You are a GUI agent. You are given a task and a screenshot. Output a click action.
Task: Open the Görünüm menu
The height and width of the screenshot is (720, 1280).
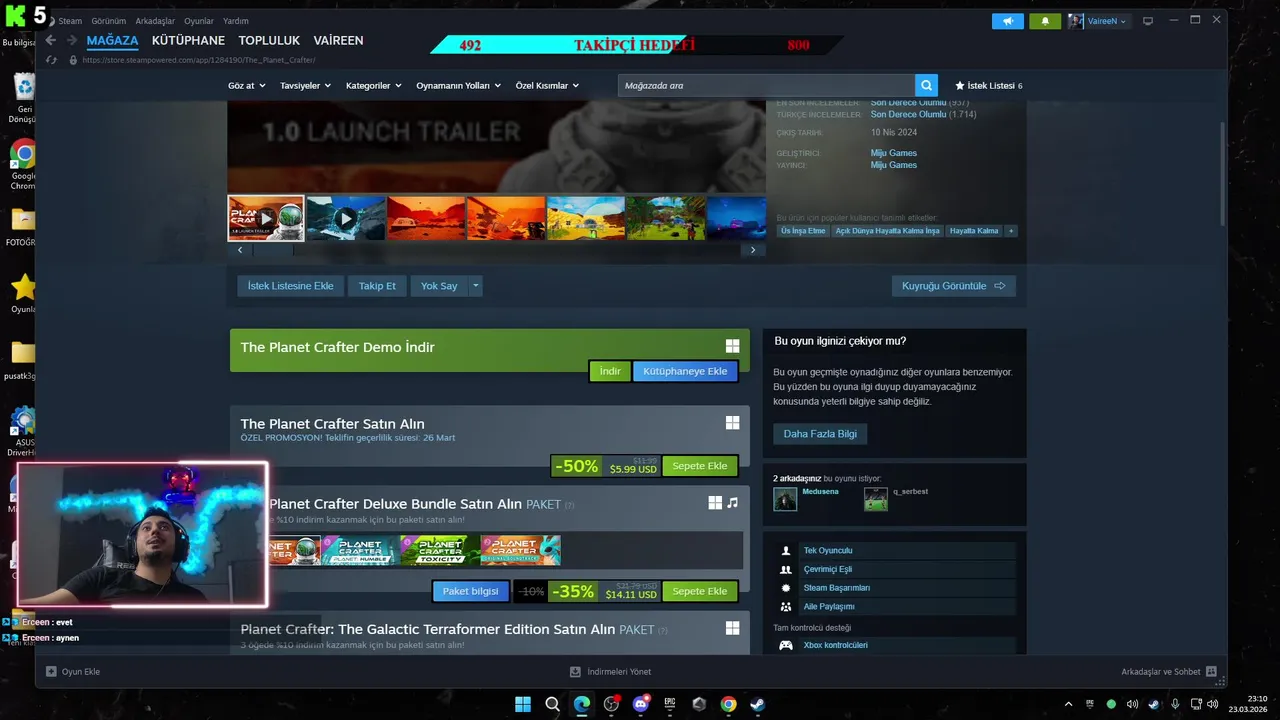(x=109, y=21)
